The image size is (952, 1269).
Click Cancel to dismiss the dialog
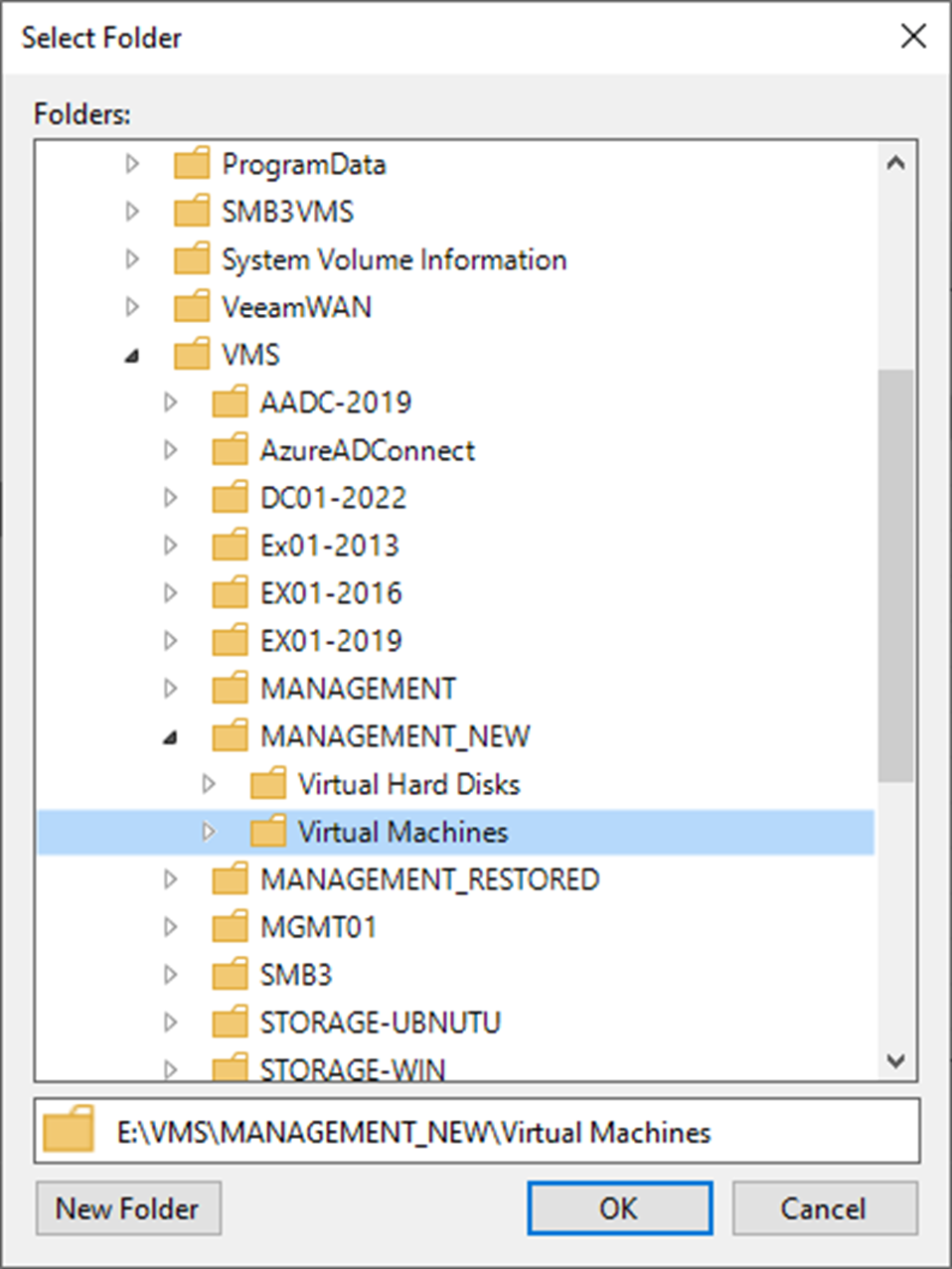pos(825,1208)
